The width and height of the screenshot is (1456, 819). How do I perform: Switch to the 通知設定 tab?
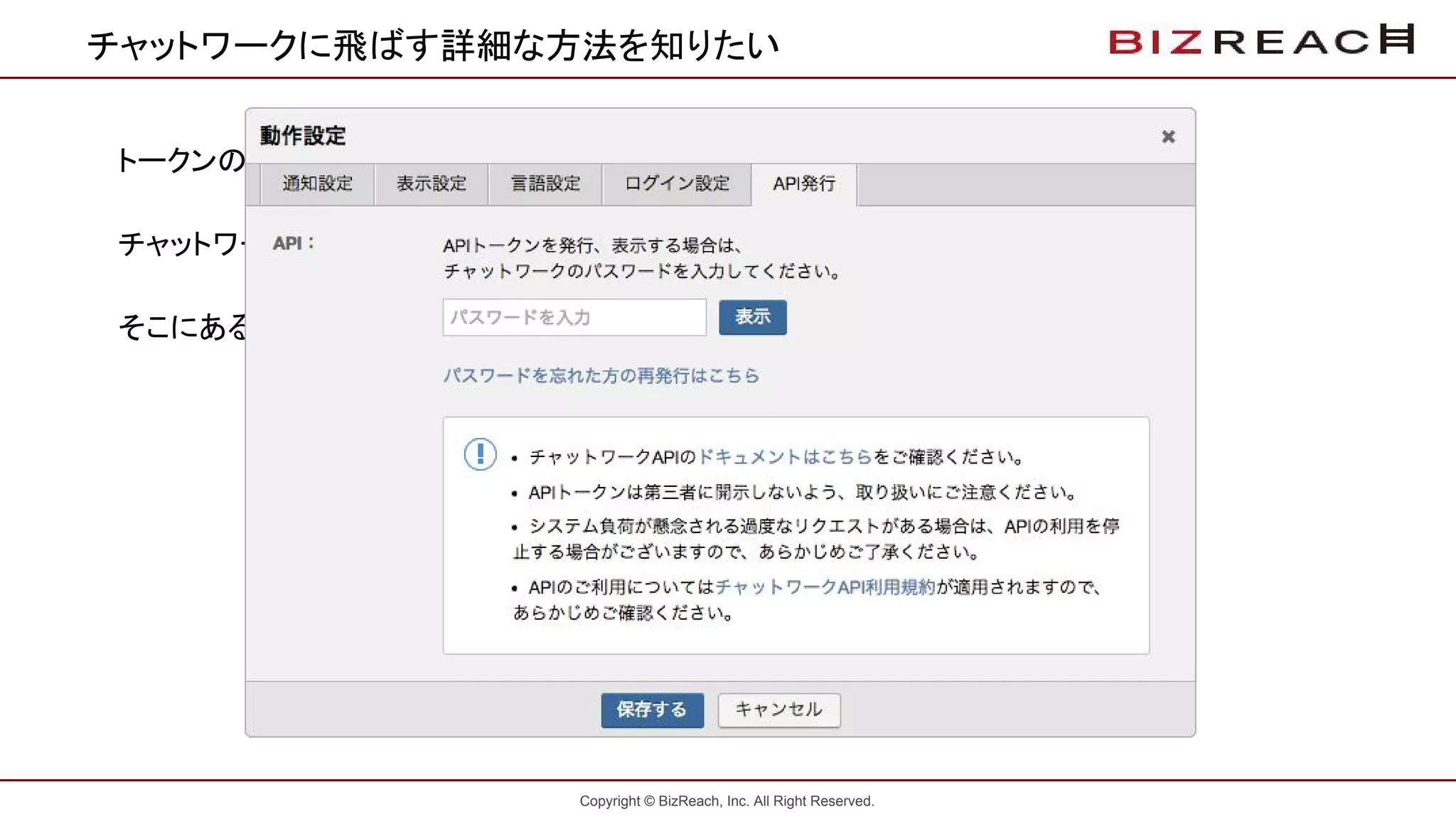point(317,184)
